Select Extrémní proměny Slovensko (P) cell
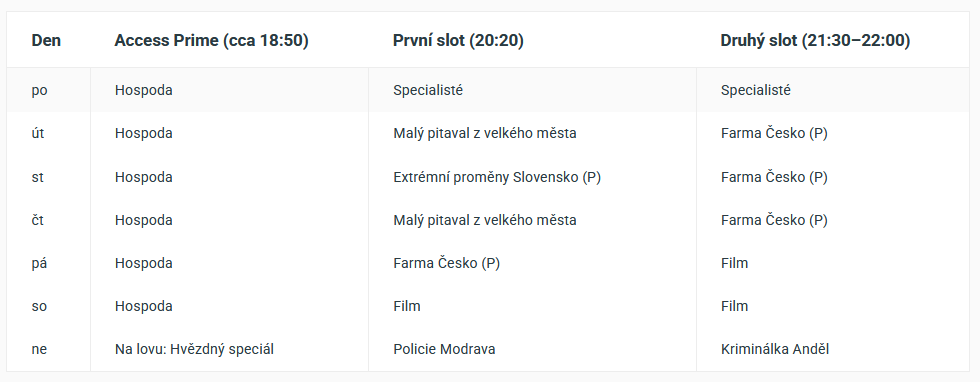The width and height of the screenshot is (980, 382). (x=497, y=177)
